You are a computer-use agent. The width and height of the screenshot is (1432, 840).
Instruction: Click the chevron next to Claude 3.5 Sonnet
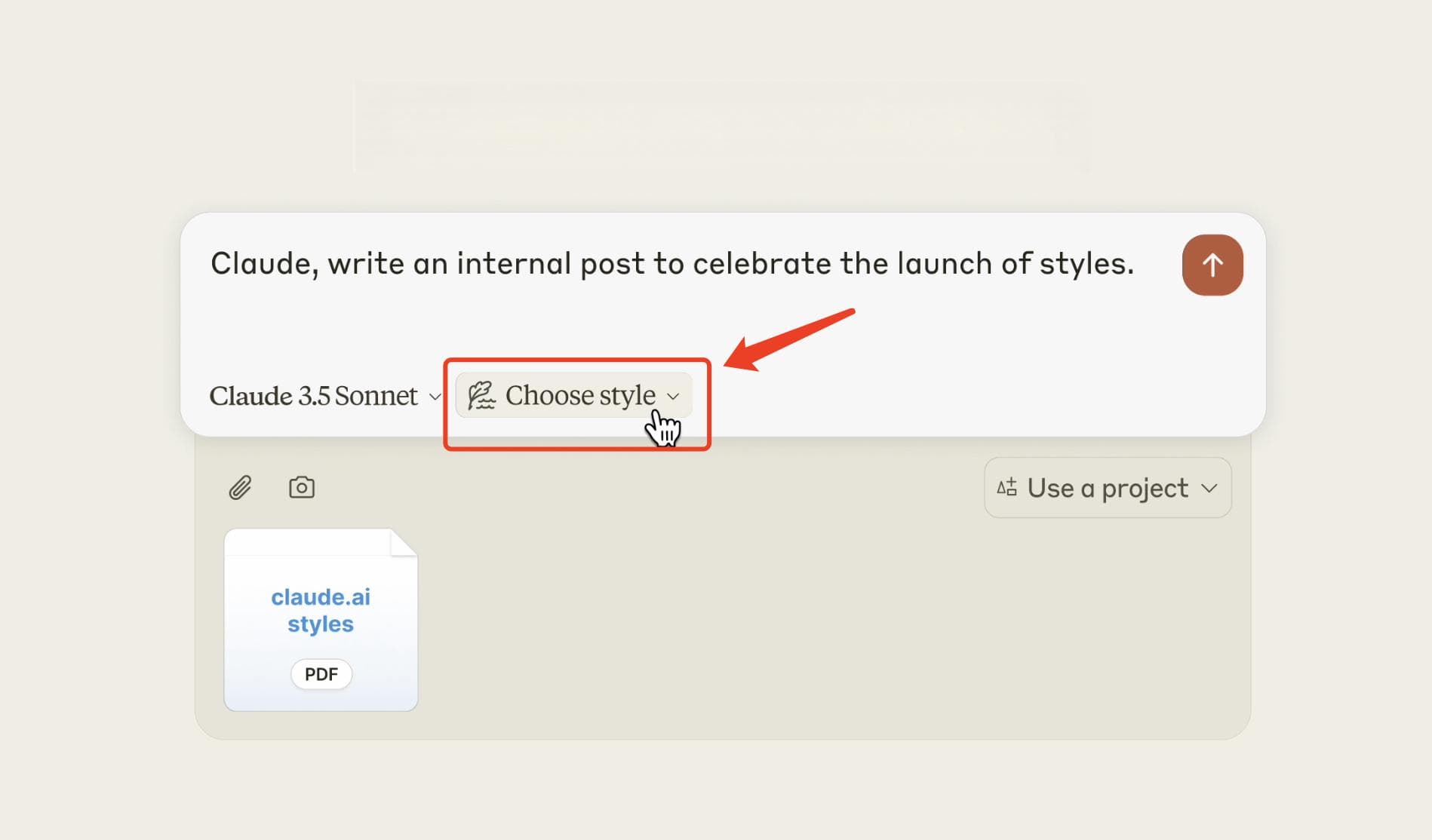point(435,397)
